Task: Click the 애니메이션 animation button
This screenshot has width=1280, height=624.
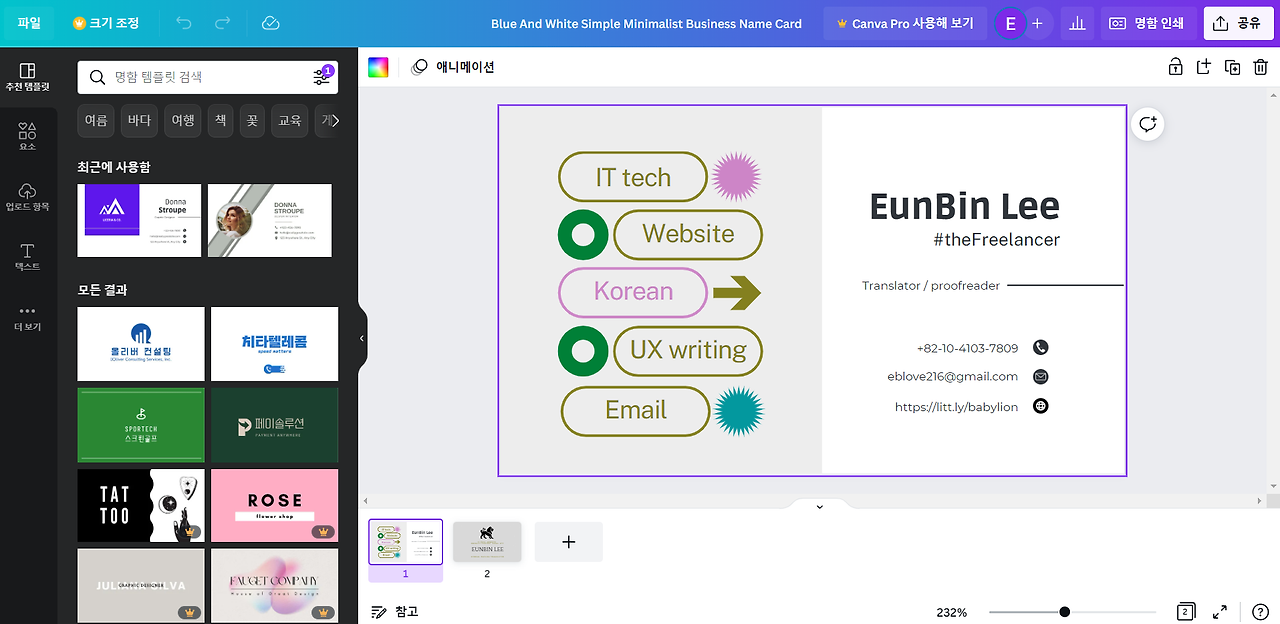Action: (x=454, y=67)
